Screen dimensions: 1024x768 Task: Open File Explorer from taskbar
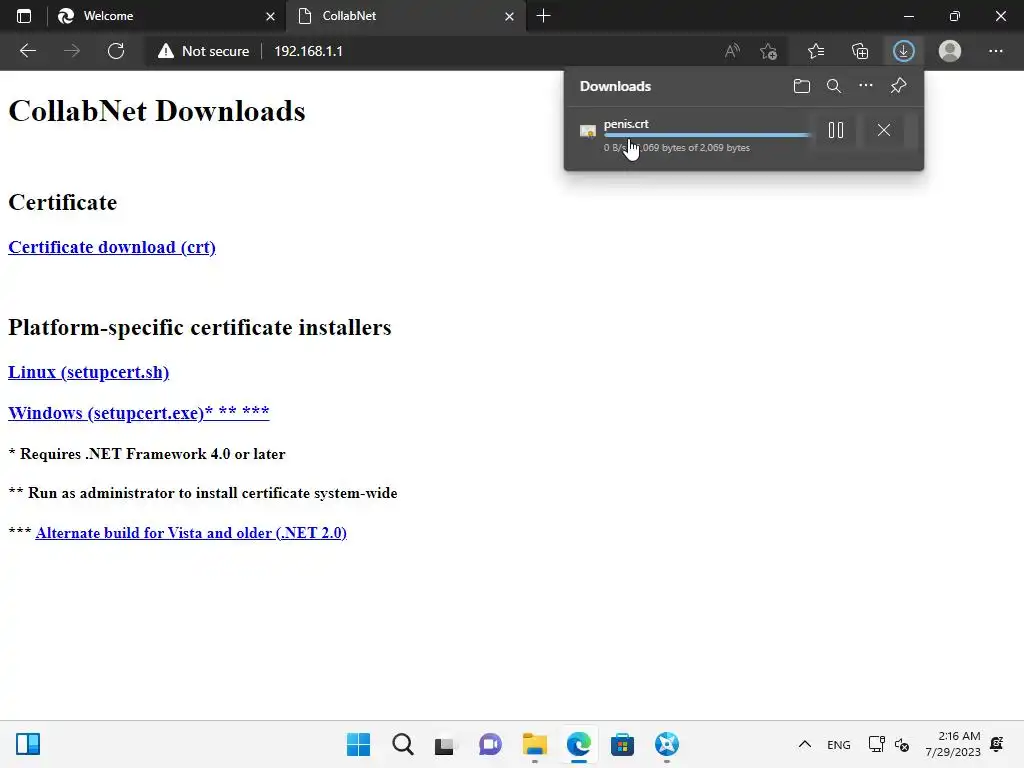pyautogui.click(x=535, y=744)
